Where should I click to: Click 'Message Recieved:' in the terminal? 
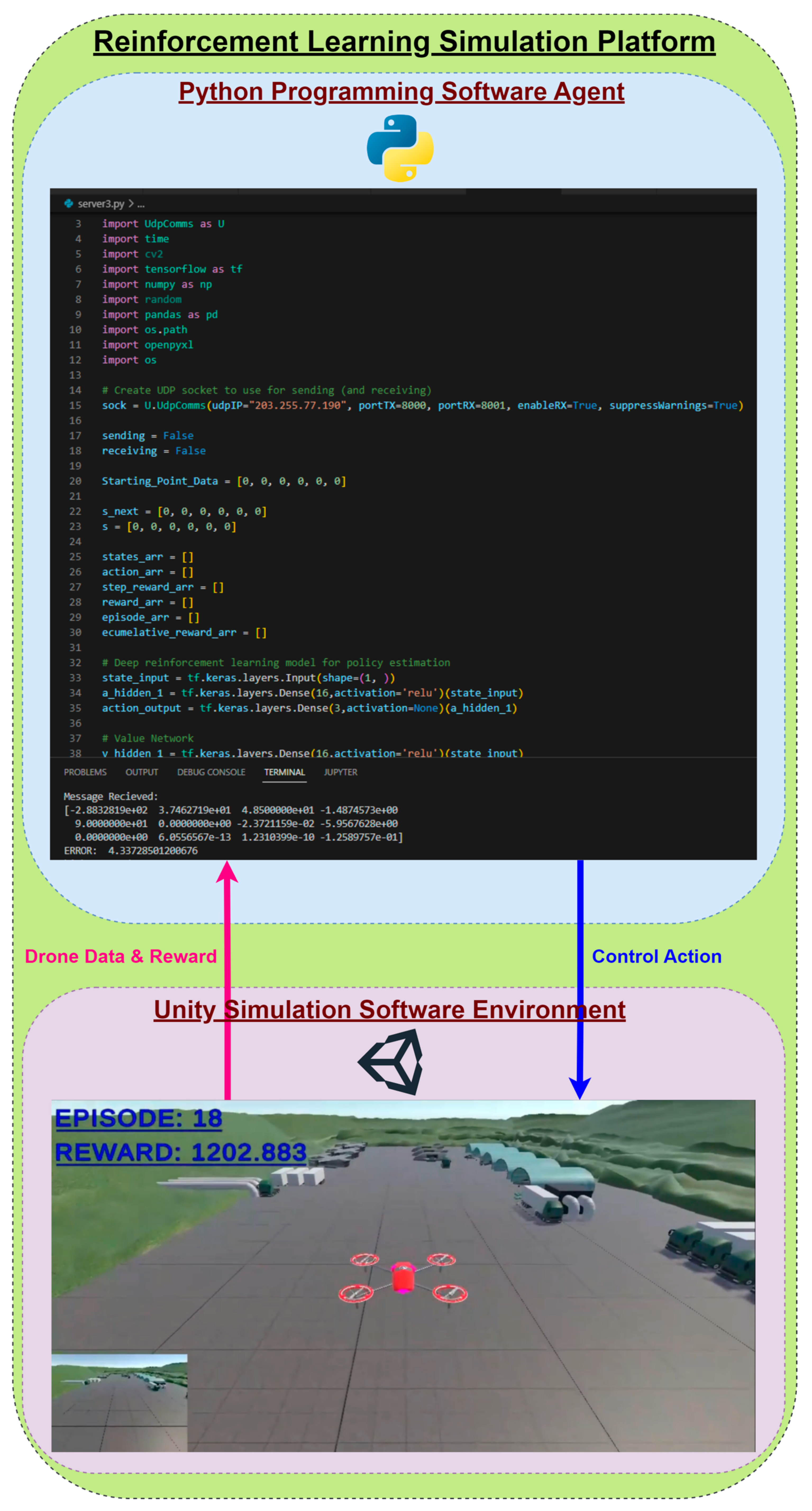click(x=110, y=796)
